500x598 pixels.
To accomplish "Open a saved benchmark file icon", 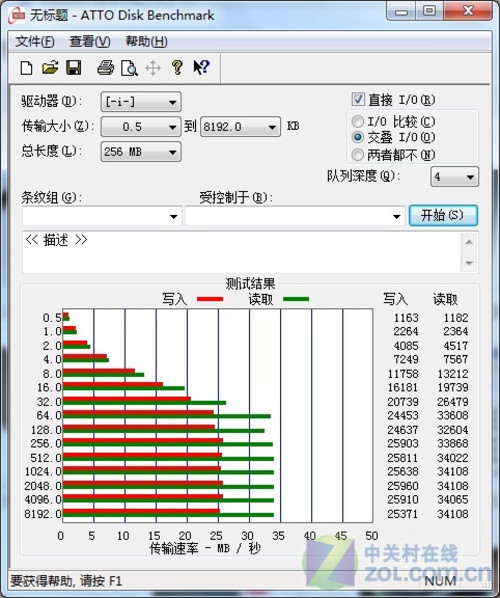I will click(50, 68).
